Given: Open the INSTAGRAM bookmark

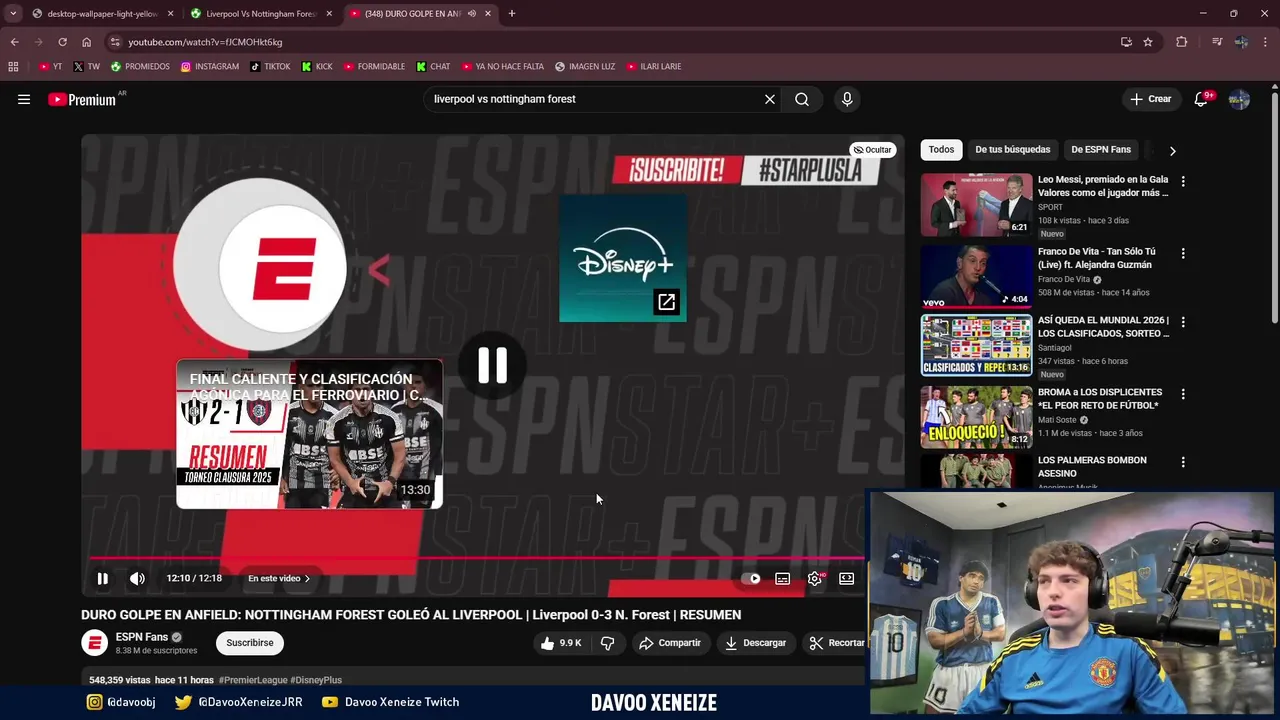Looking at the screenshot, I should tap(210, 67).
